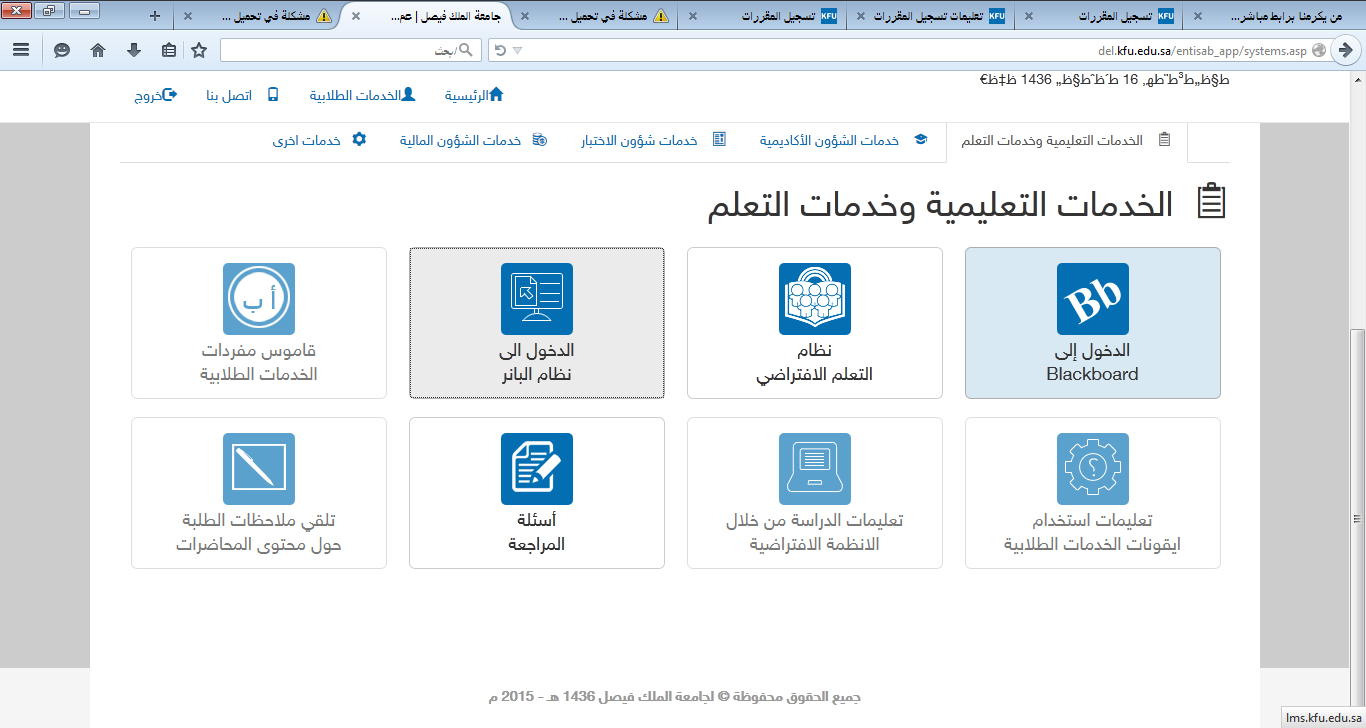
Task: Open the Blackboard login tile icon
Action: click(x=1092, y=299)
